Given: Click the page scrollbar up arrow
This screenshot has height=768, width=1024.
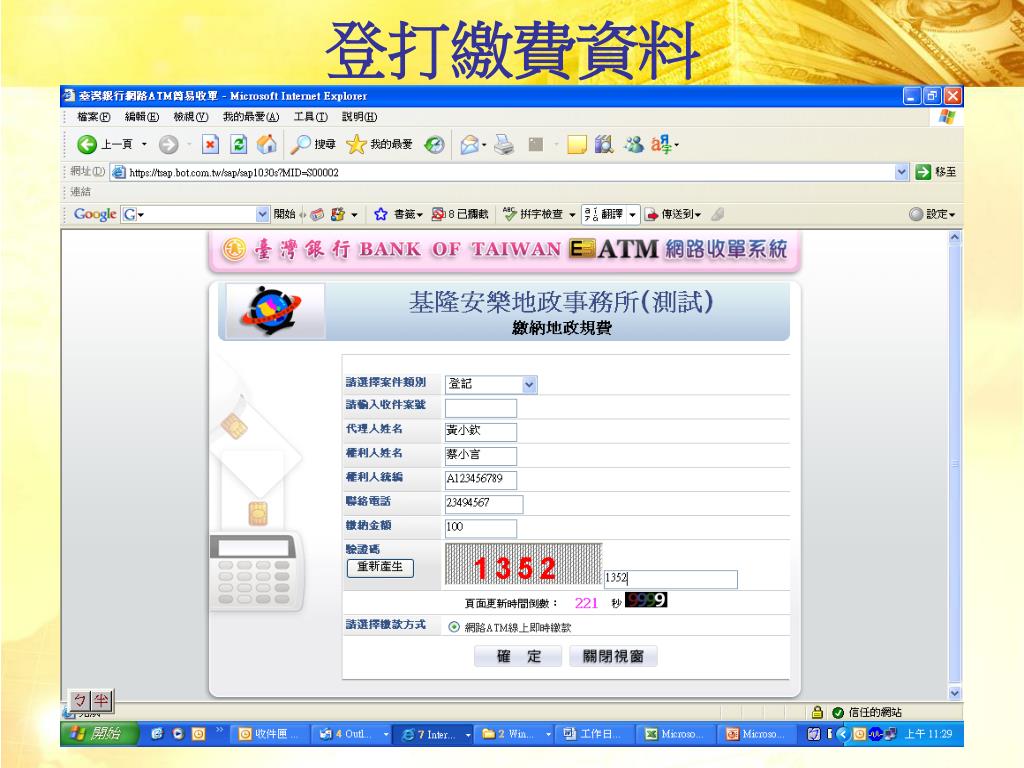Looking at the screenshot, I should [955, 237].
